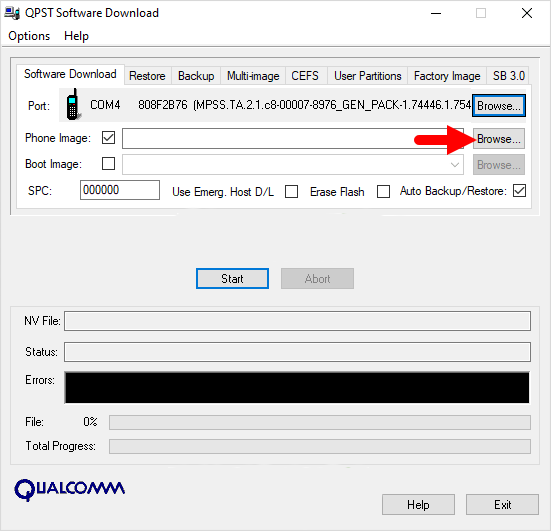This screenshot has width=551, height=531.
Task: Click the QPST app icon in title bar
Action: pos(12,13)
